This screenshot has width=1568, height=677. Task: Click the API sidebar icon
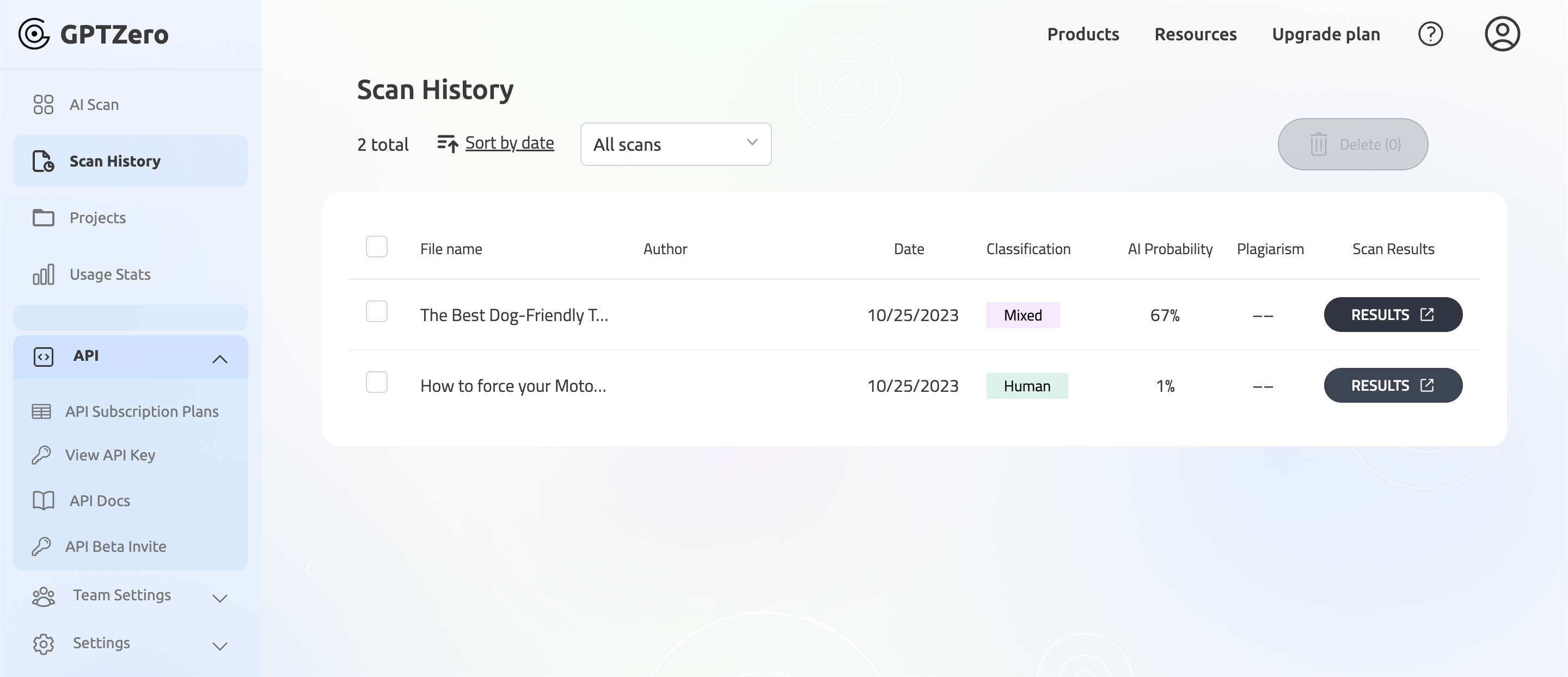(x=42, y=356)
